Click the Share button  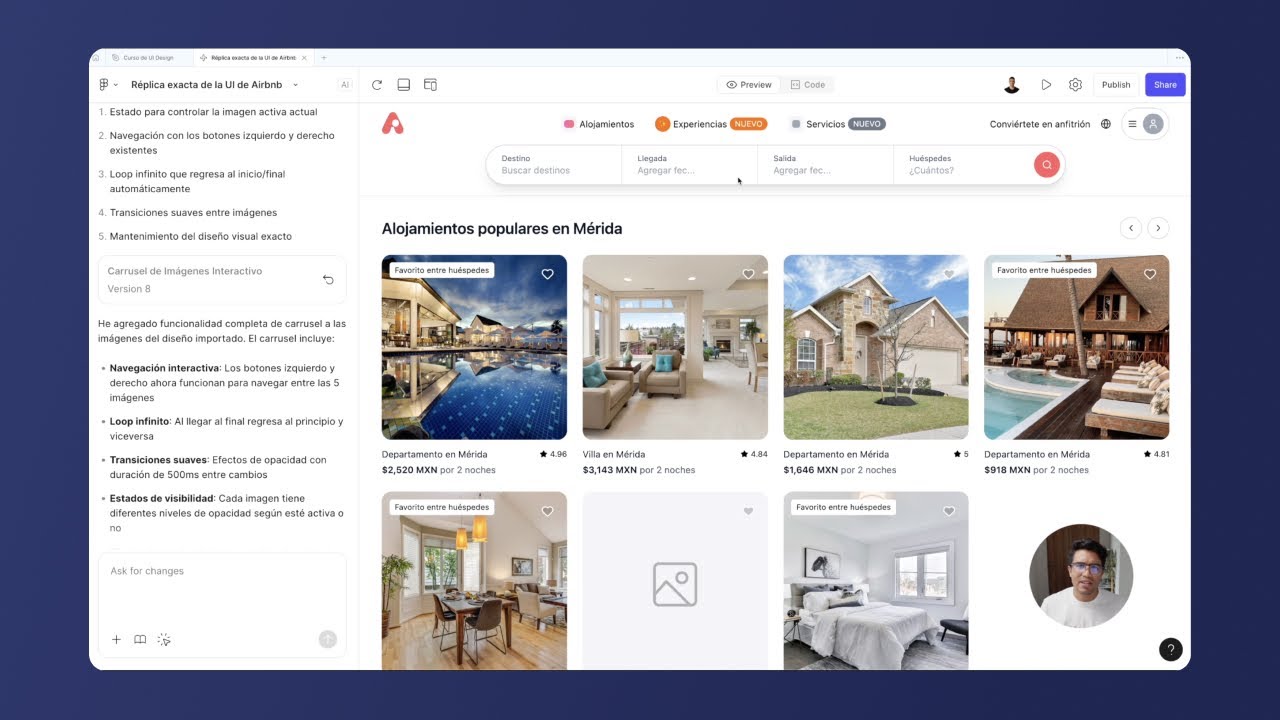tap(1165, 85)
